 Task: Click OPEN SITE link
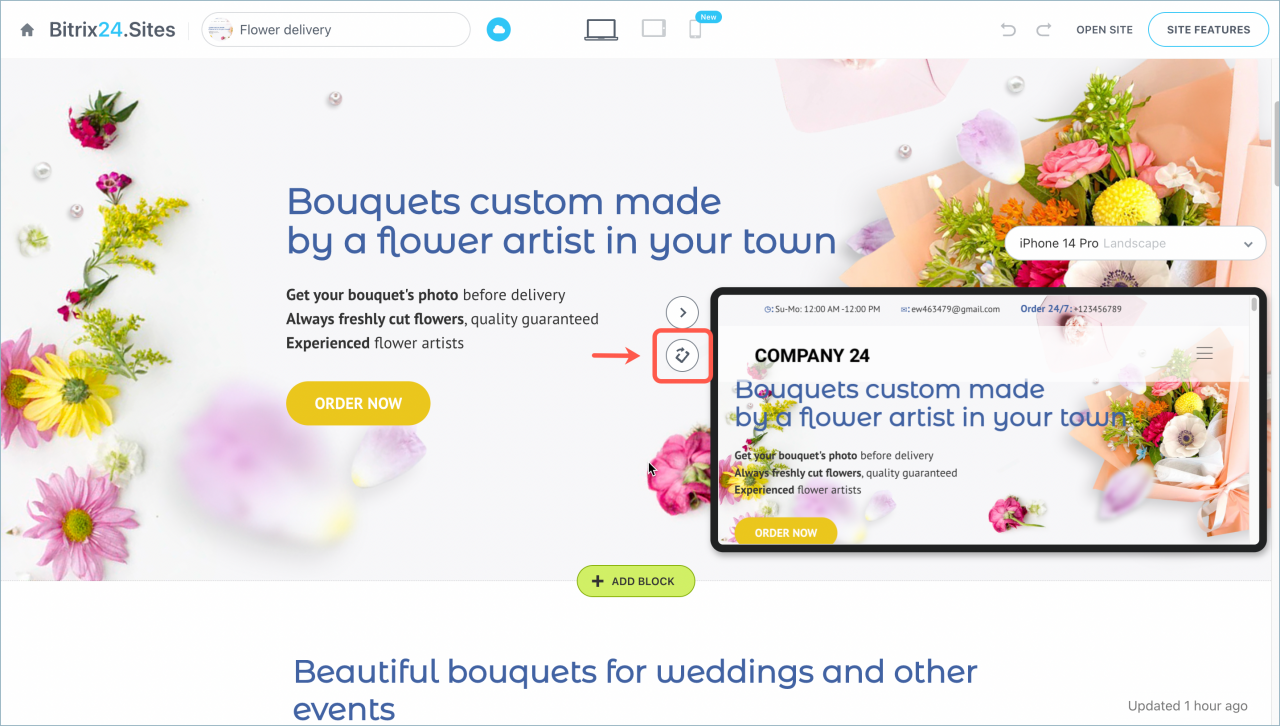pyautogui.click(x=1104, y=30)
